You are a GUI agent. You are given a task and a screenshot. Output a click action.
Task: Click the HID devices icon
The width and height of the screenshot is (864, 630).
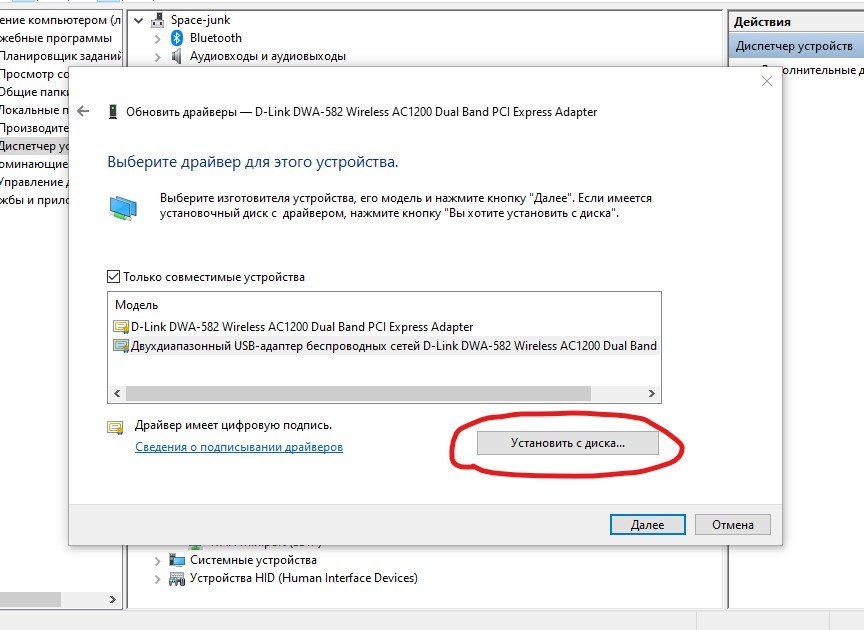pos(176,578)
